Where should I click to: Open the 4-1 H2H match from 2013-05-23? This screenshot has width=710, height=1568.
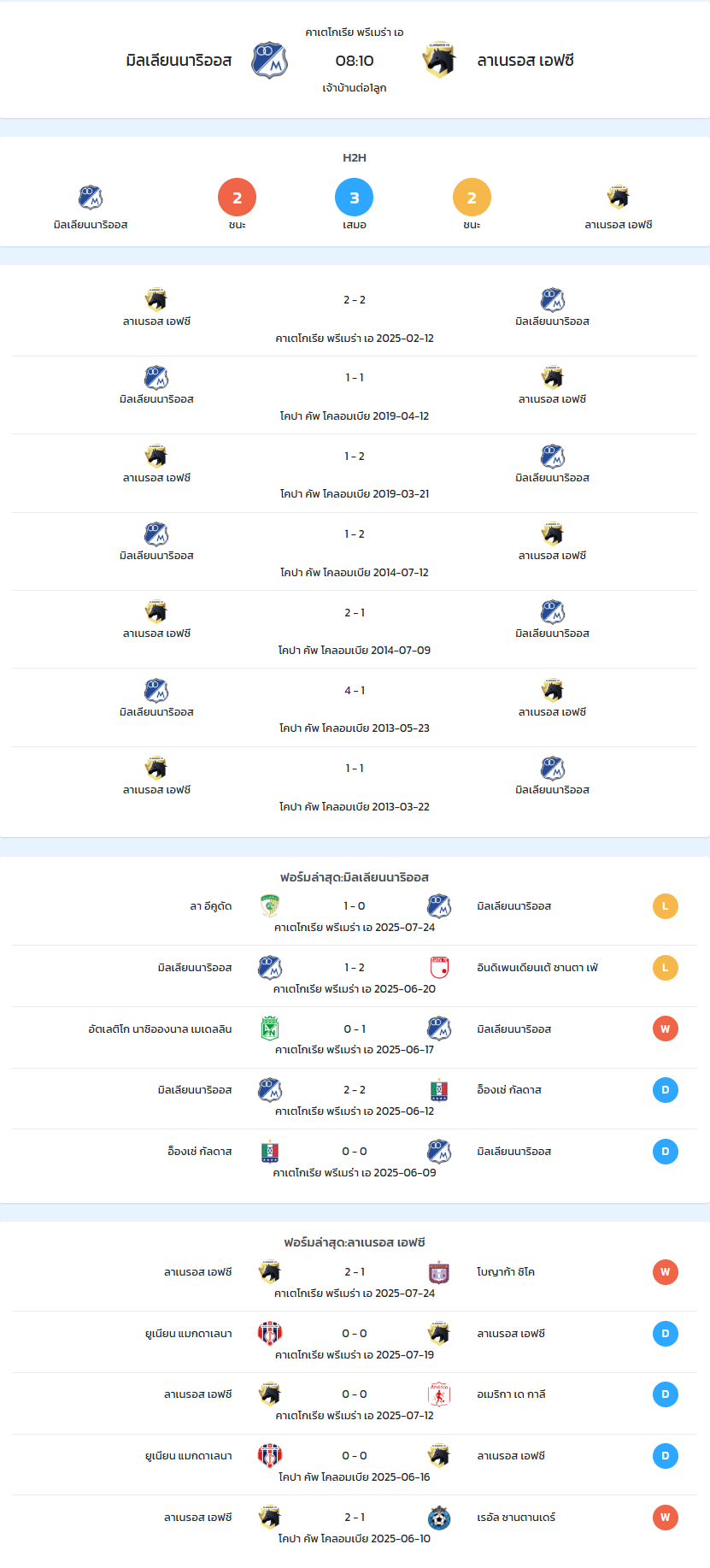click(x=355, y=708)
